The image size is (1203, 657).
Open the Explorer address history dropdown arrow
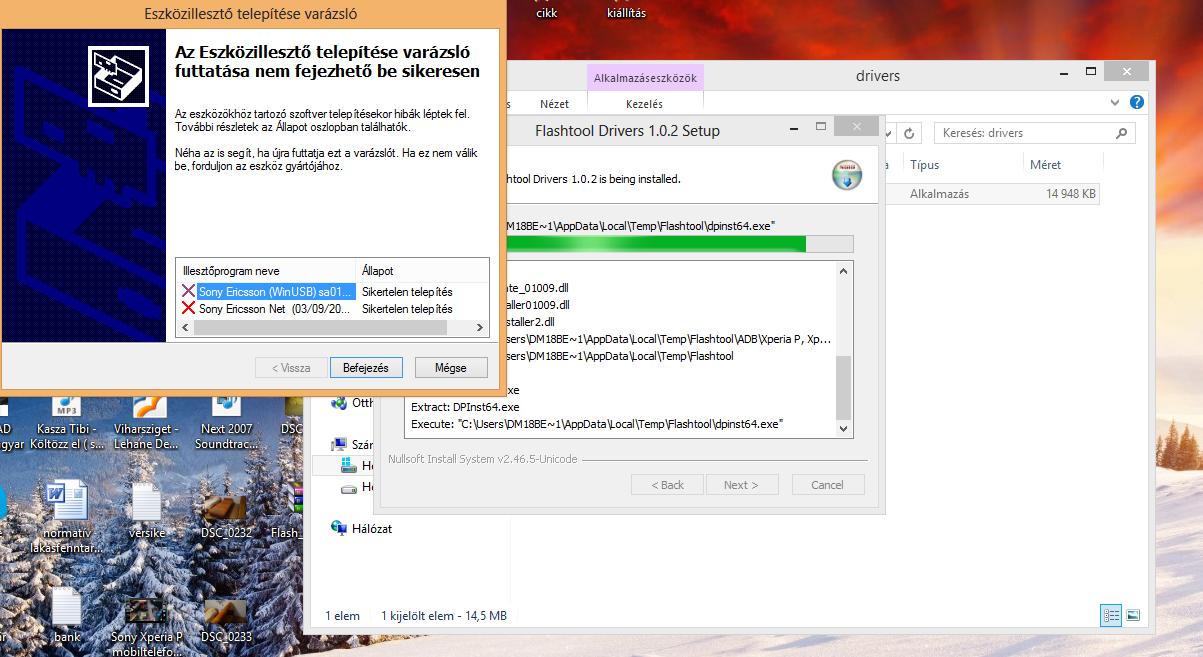click(888, 133)
